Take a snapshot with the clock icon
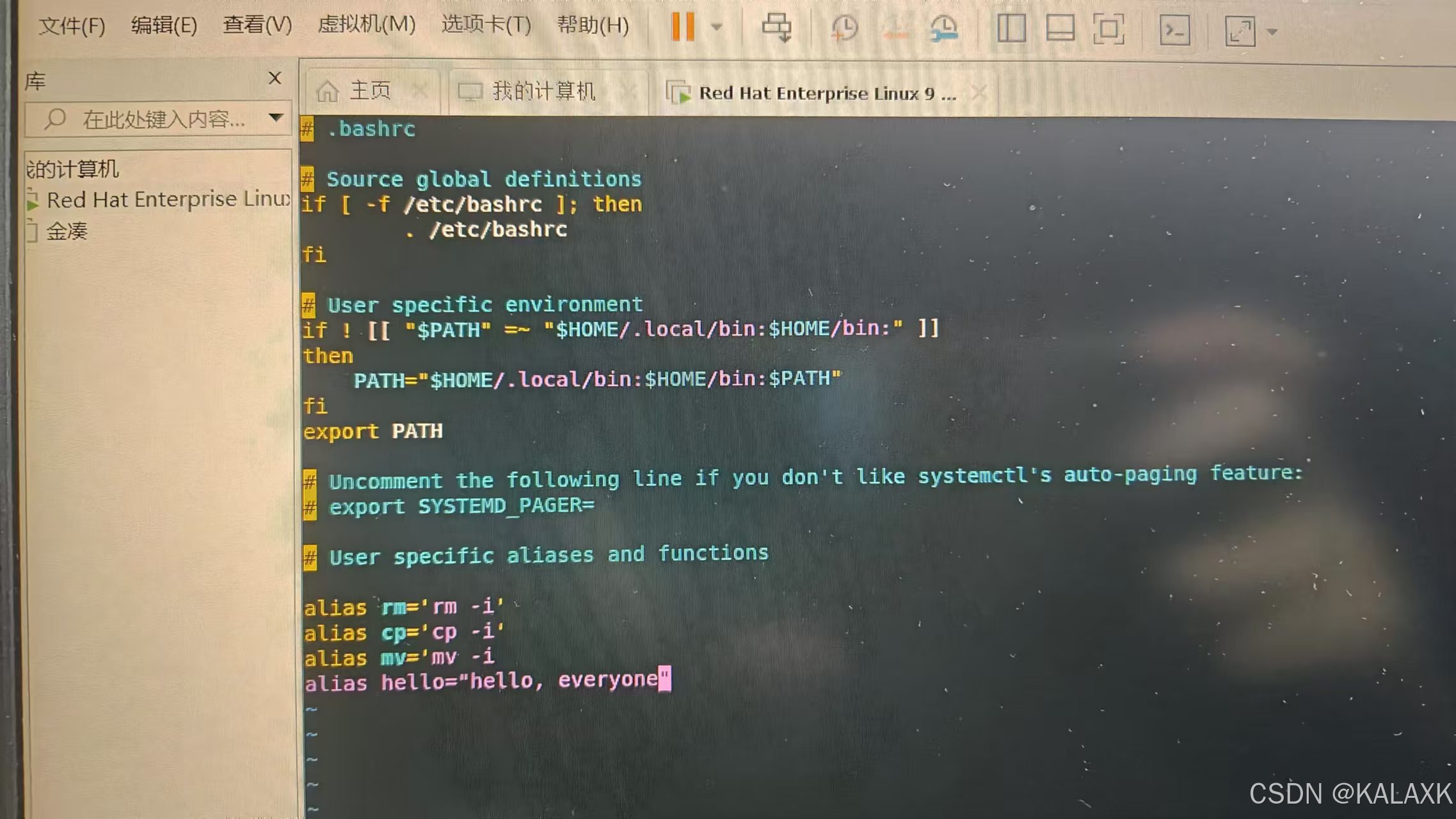This screenshot has height=819, width=1456. [x=844, y=29]
